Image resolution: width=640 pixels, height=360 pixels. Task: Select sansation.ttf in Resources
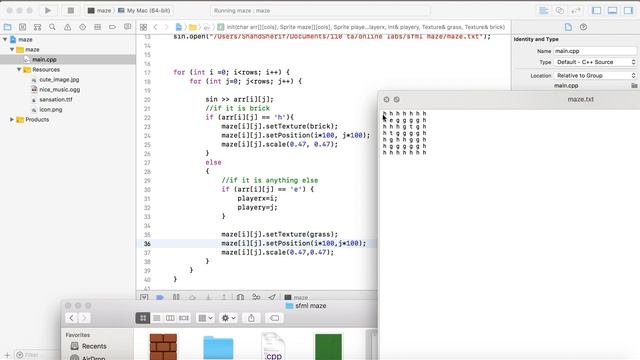point(56,100)
